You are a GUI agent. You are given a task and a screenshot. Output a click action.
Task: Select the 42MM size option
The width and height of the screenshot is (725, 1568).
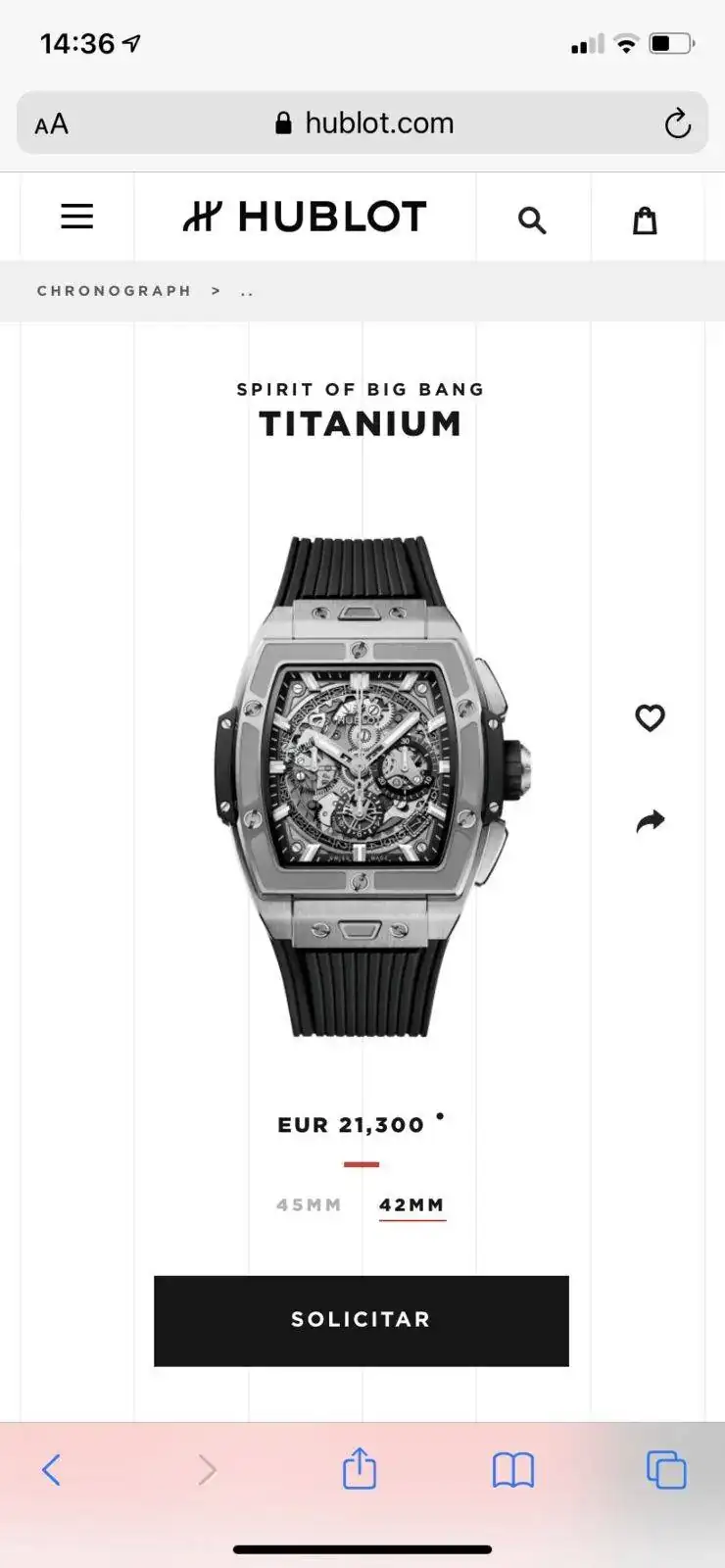412,1205
